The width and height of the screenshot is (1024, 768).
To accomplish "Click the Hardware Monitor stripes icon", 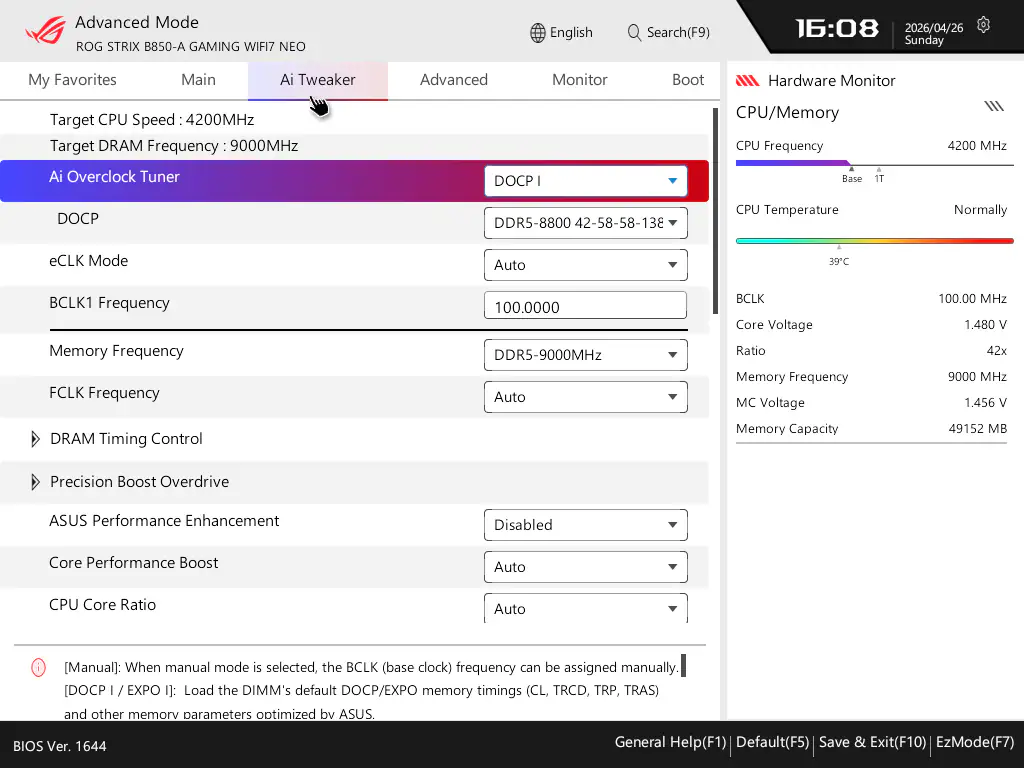I will tap(748, 80).
